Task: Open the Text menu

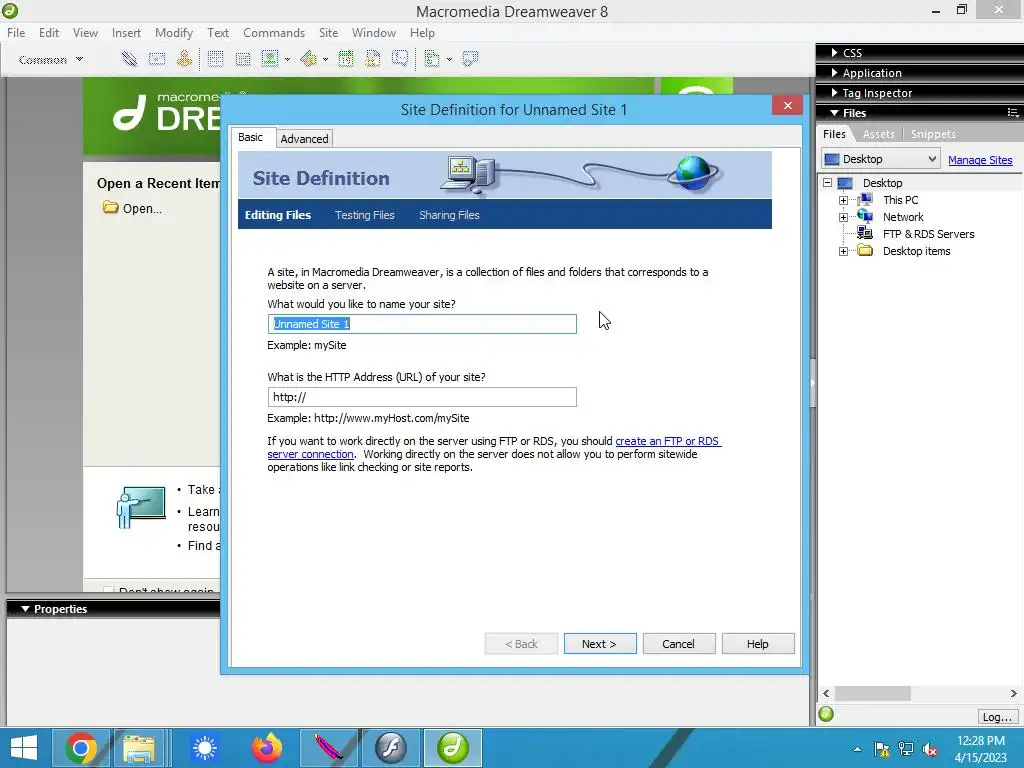Action: [x=218, y=33]
